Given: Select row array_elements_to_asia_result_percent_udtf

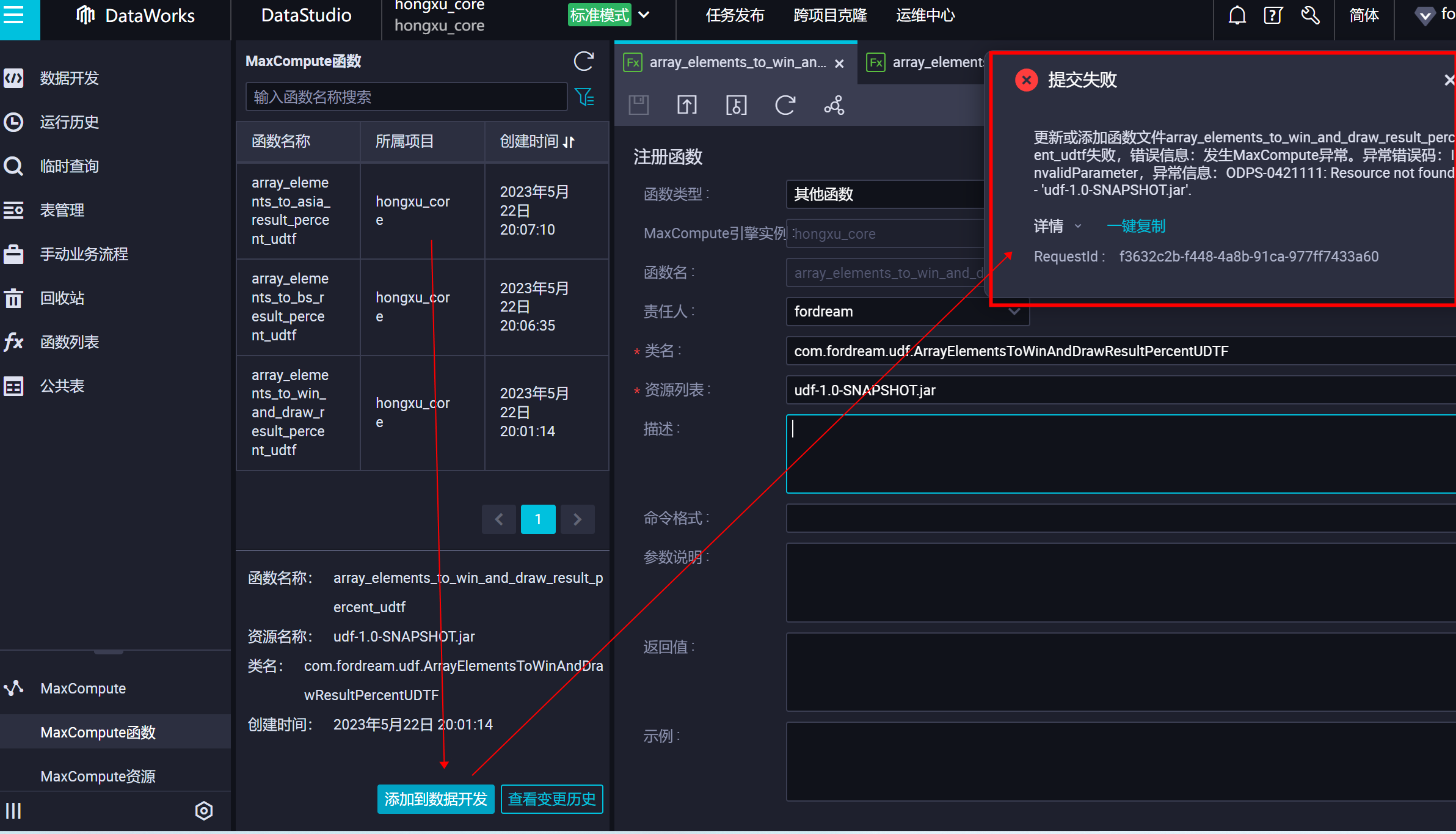Looking at the screenshot, I should [x=423, y=211].
